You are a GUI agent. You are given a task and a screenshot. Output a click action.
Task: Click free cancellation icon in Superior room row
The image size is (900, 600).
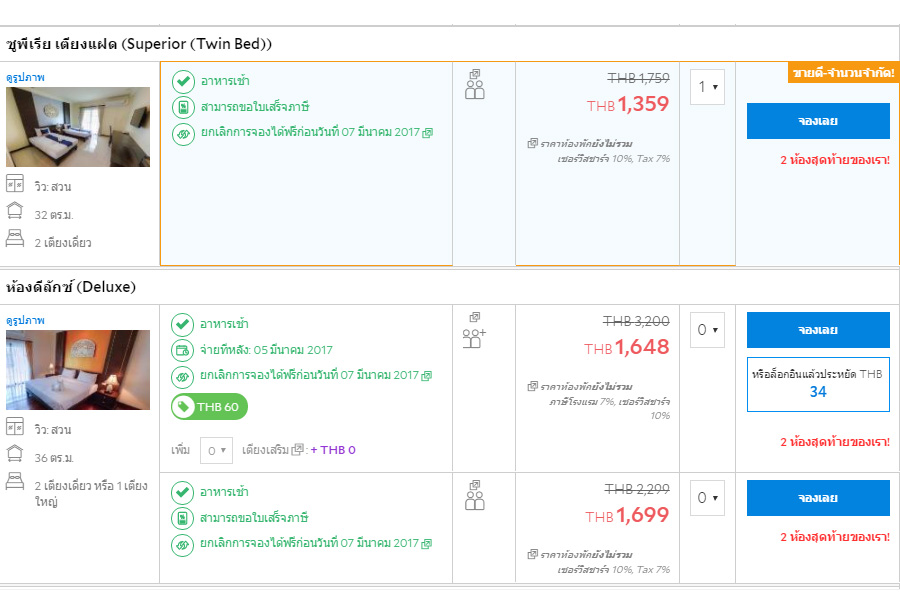(182, 133)
